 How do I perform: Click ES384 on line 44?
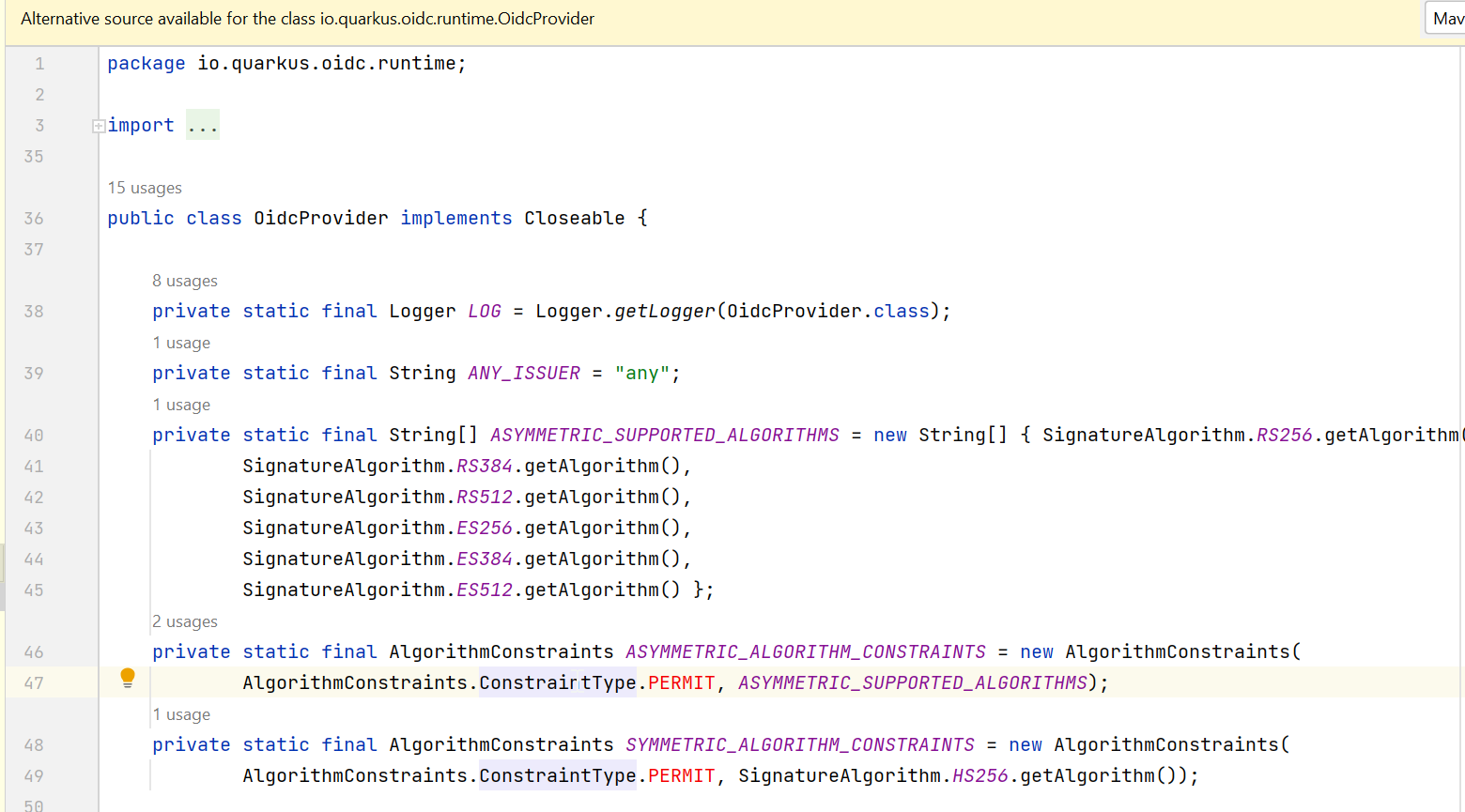pos(485,559)
